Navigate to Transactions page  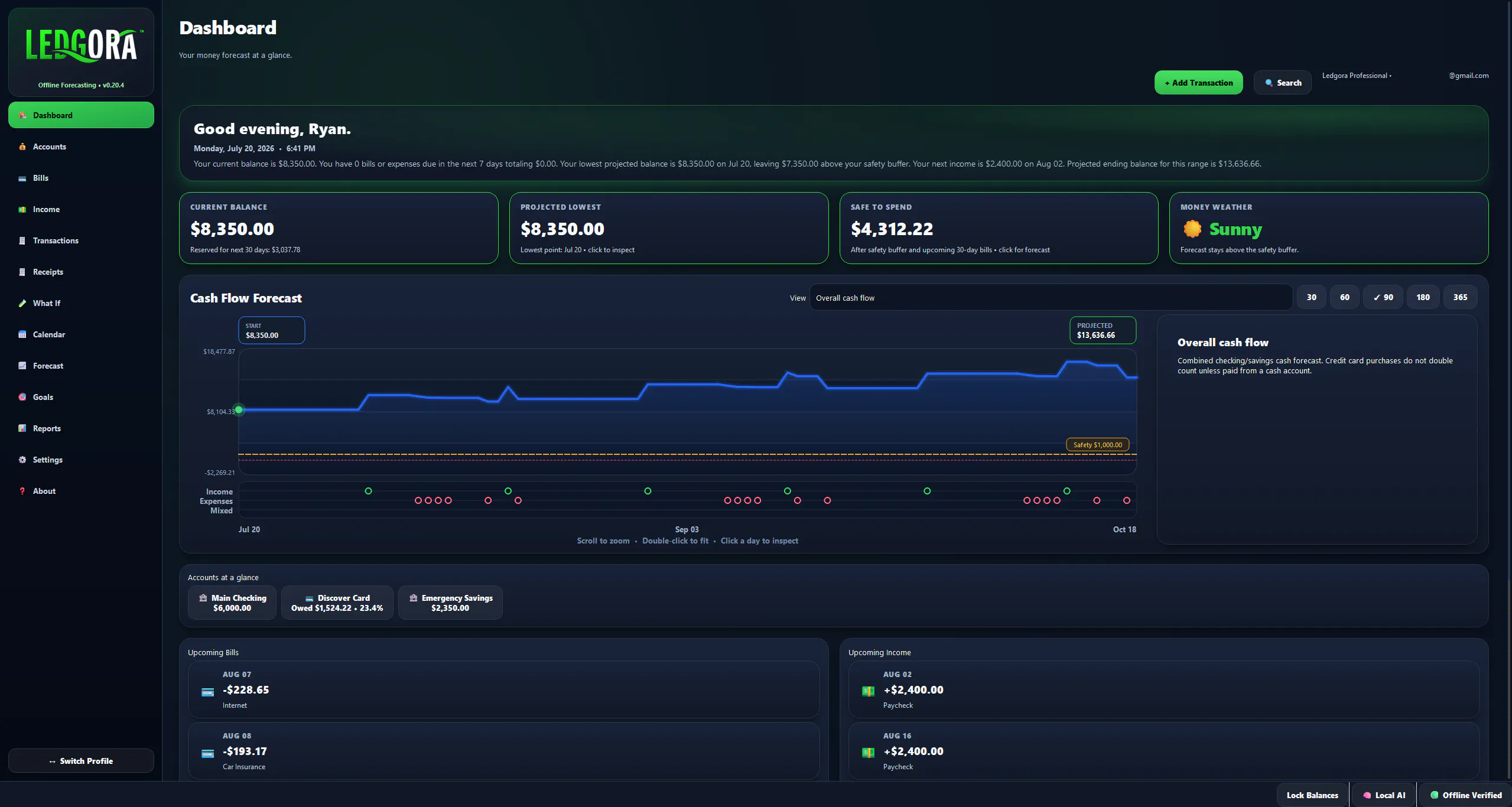81,240
